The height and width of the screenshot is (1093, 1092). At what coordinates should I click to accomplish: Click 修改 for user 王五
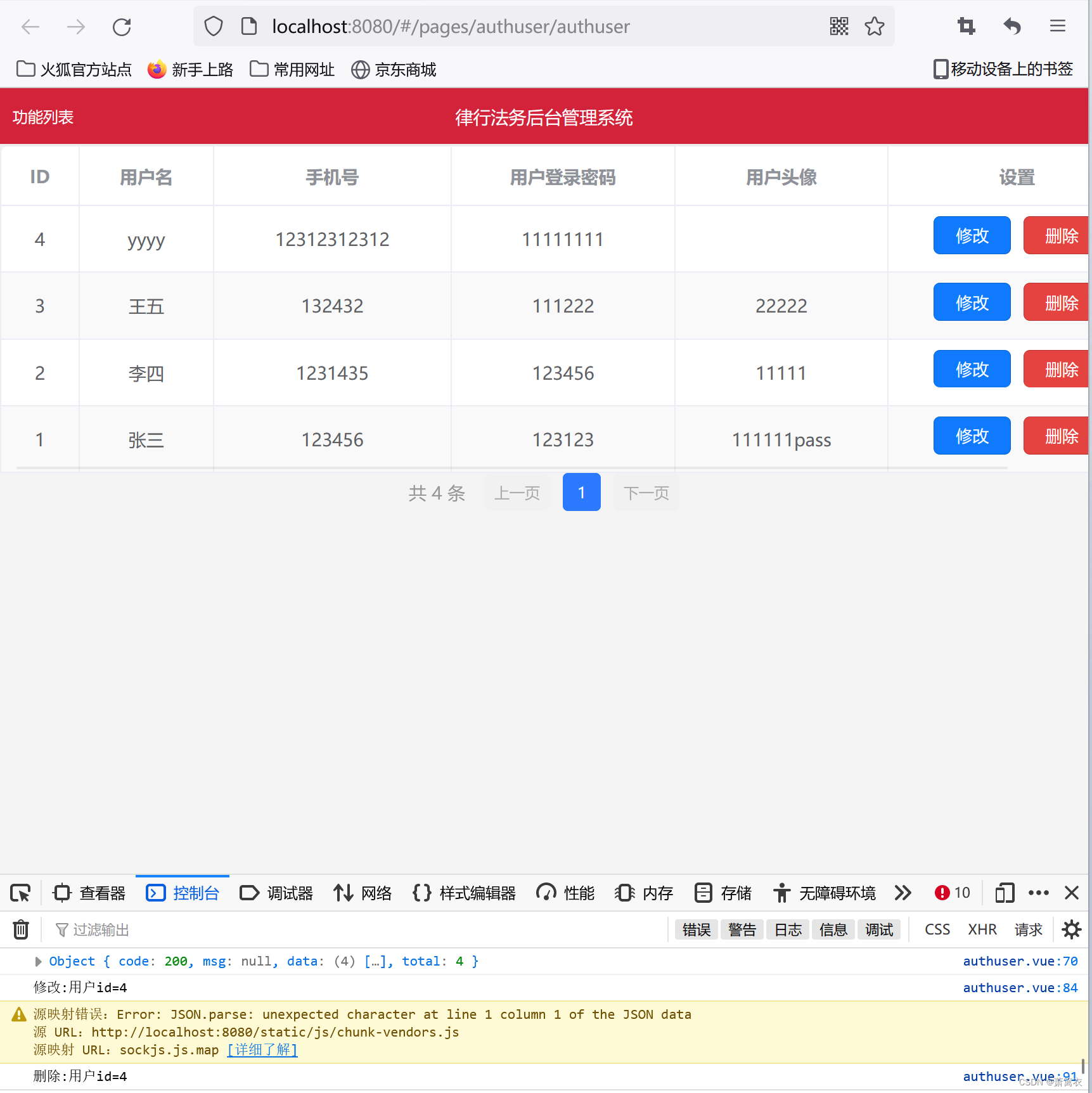[972, 302]
